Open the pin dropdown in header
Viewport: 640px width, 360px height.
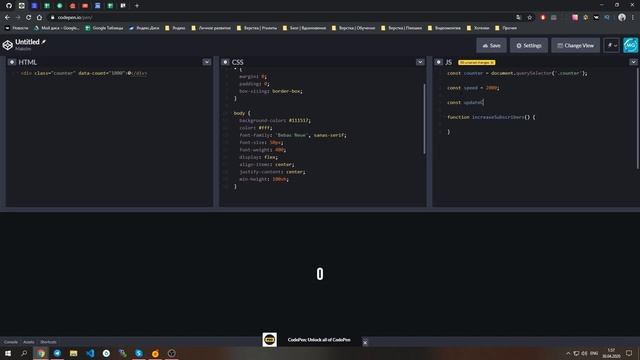point(612,45)
